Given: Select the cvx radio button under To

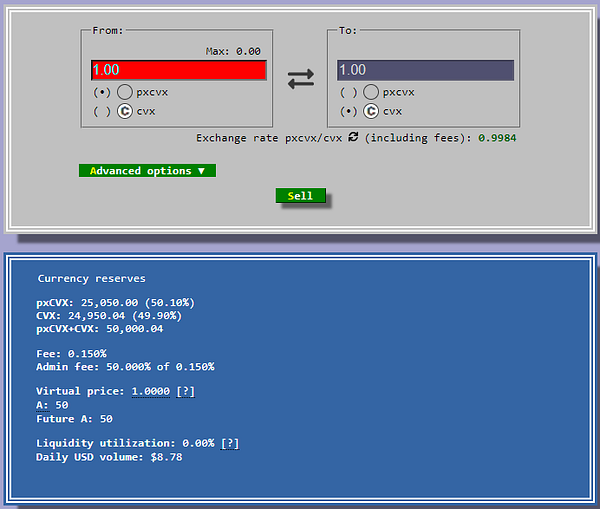Looking at the screenshot, I should coord(349,111).
